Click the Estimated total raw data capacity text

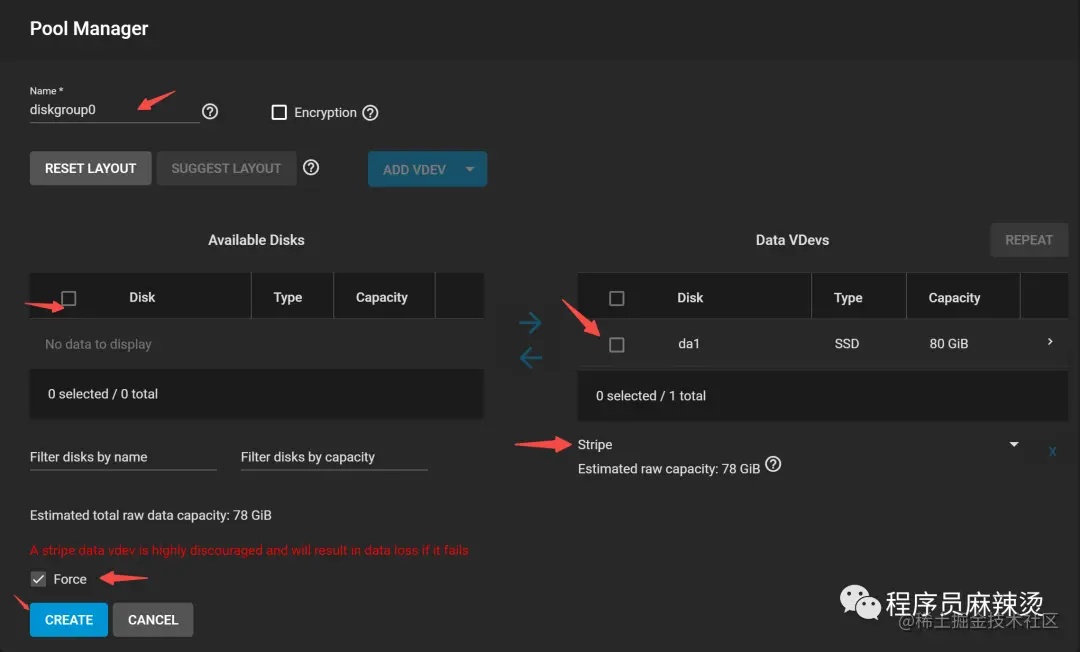[151, 515]
